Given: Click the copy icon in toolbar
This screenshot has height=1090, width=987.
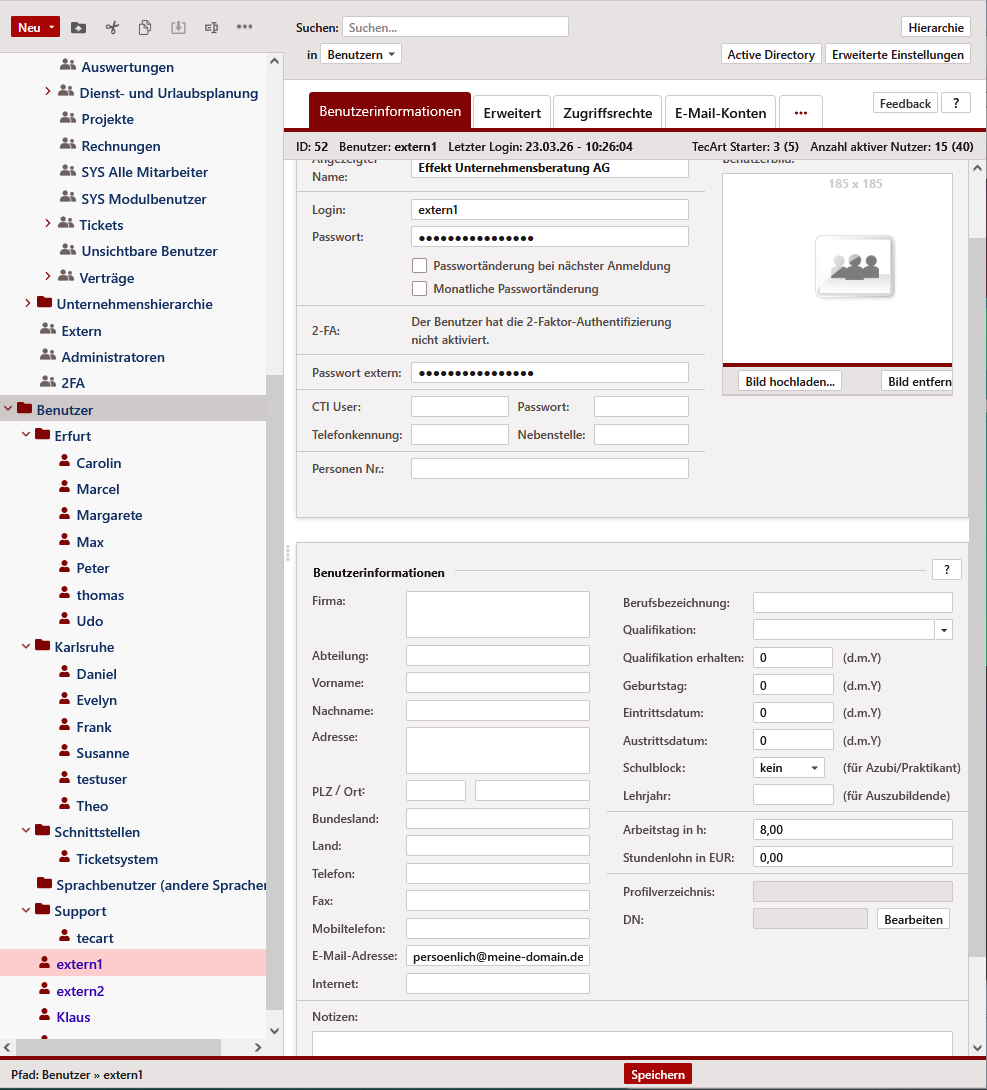Looking at the screenshot, I should [145, 27].
